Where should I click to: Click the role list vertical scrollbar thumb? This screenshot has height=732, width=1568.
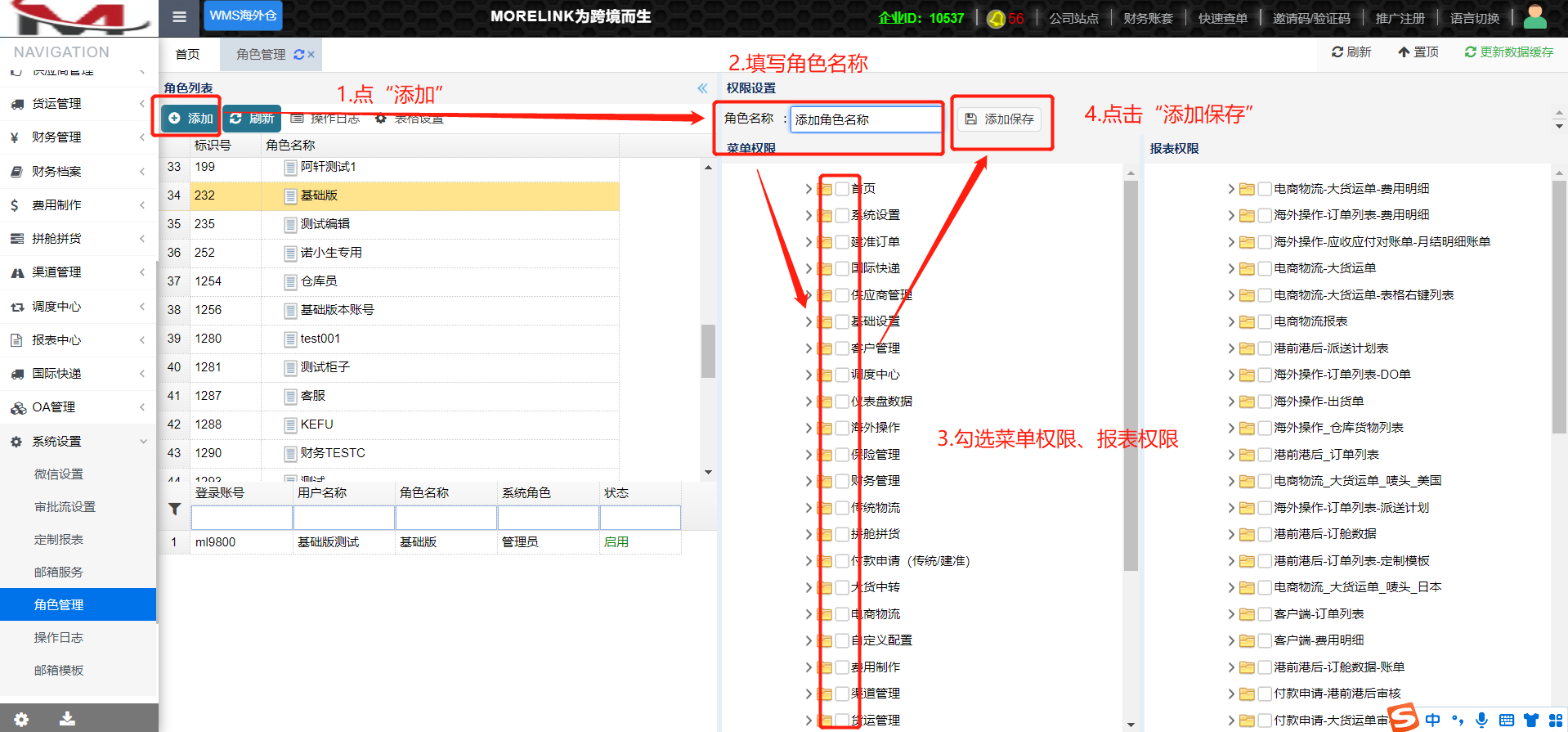708,352
